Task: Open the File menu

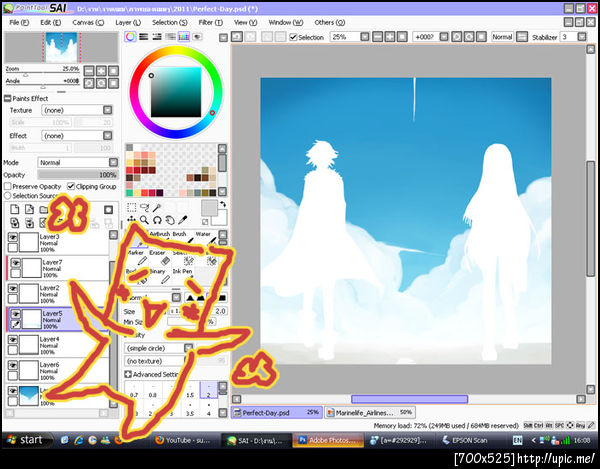Action: tap(19, 23)
